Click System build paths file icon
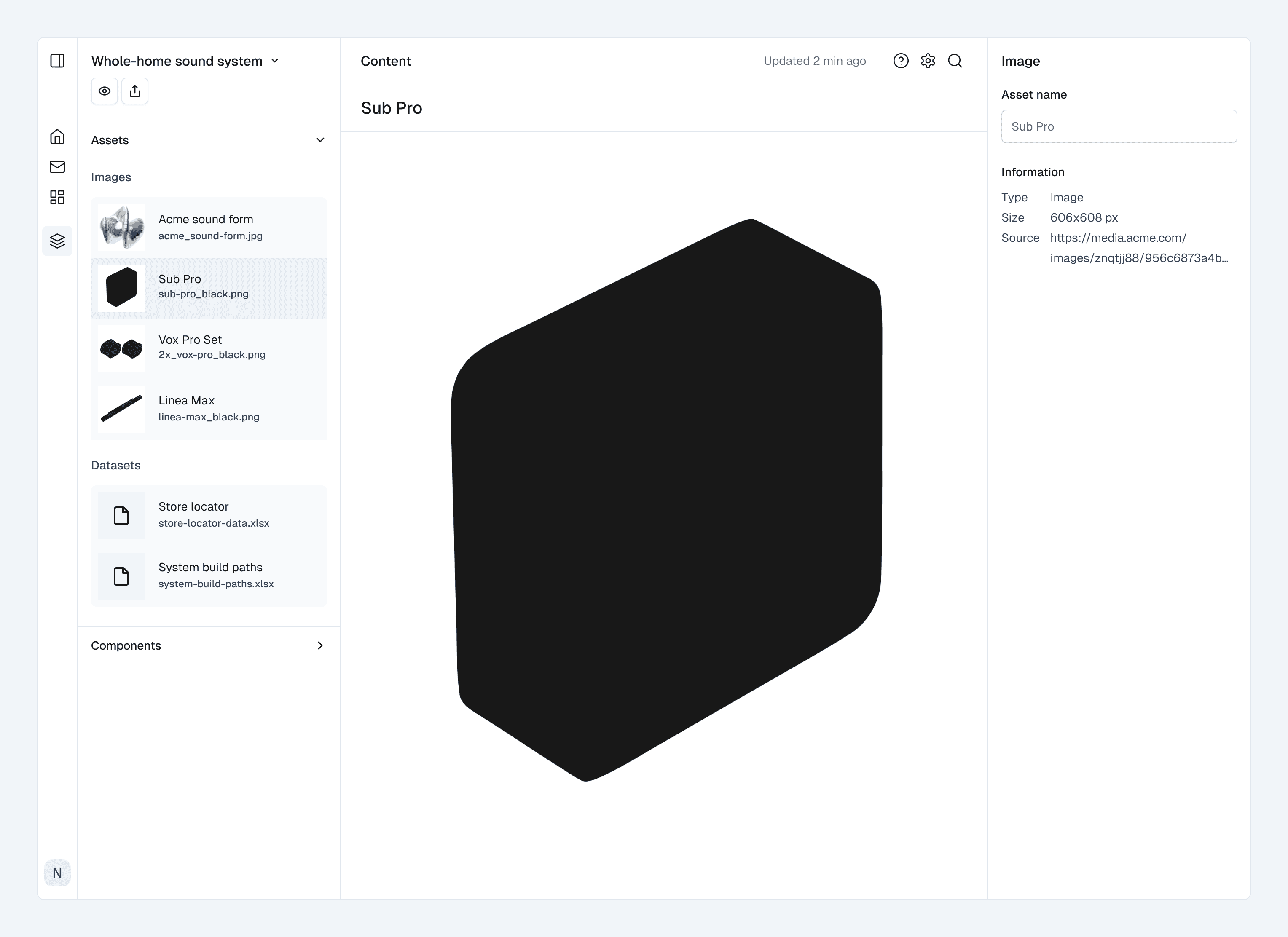Viewport: 1288px width, 937px height. click(121, 576)
